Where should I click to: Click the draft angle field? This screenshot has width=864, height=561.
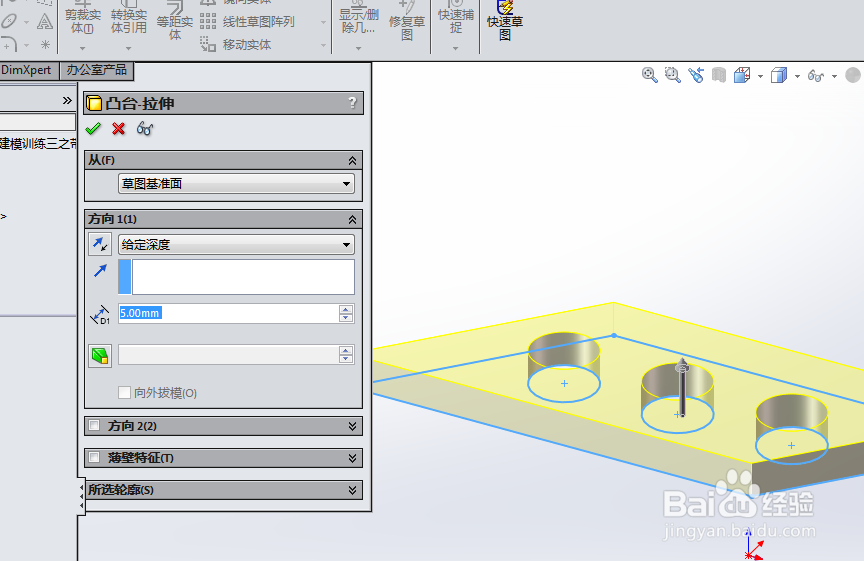[x=229, y=355]
